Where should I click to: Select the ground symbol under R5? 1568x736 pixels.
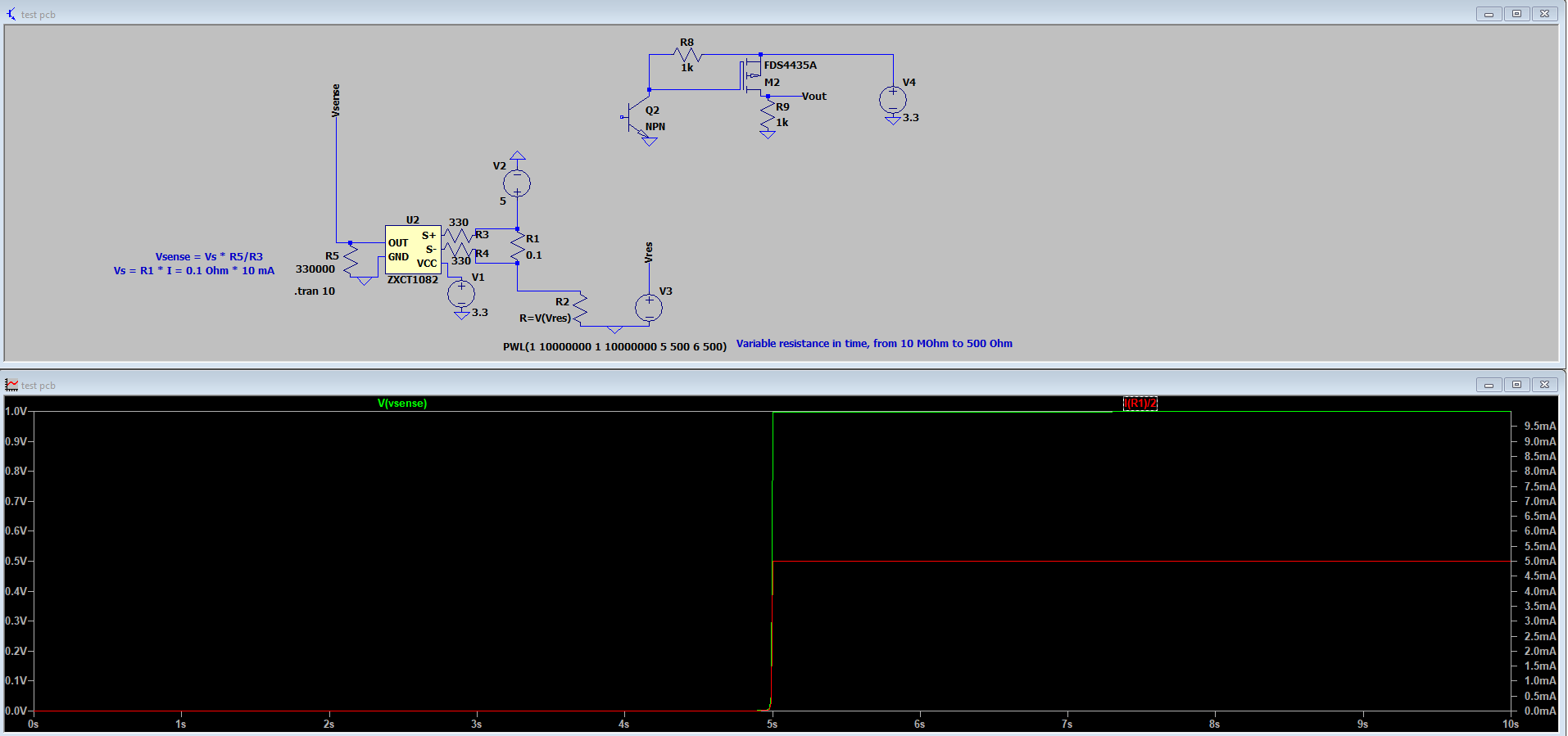[365, 281]
